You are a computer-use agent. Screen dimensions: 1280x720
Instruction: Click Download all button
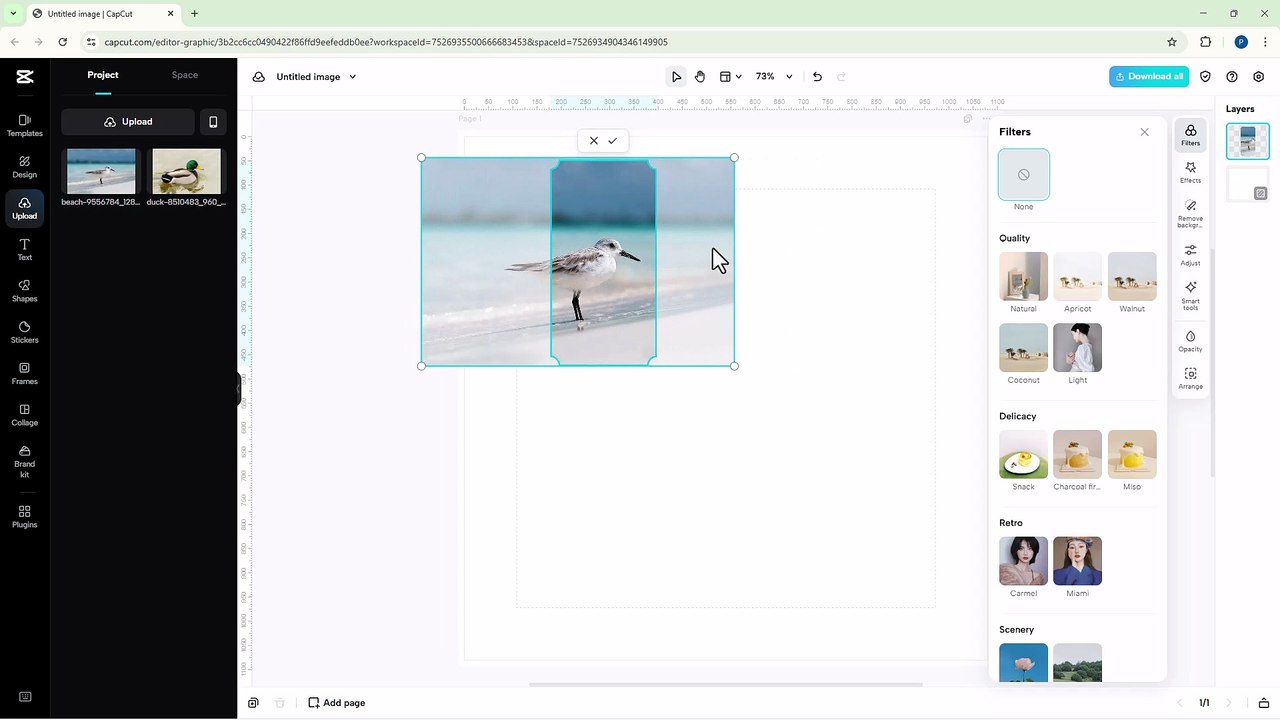pyautogui.click(x=1149, y=77)
